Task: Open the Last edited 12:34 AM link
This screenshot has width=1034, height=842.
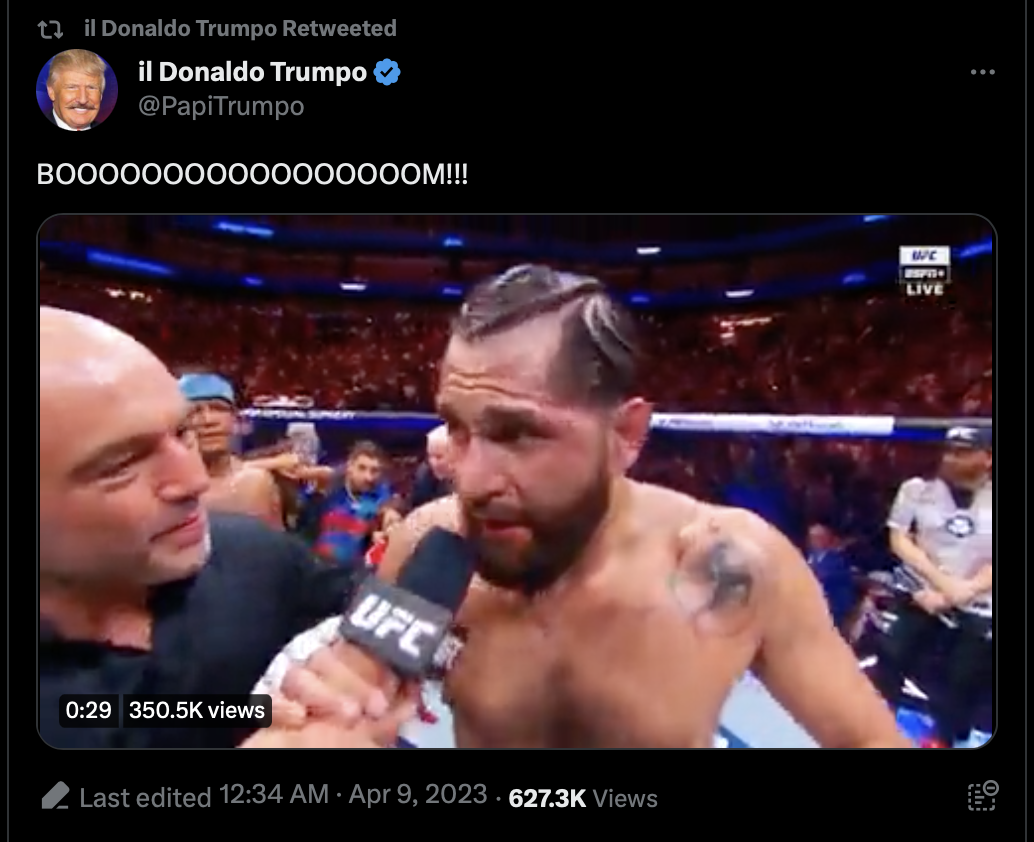Action: click(x=204, y=796)
